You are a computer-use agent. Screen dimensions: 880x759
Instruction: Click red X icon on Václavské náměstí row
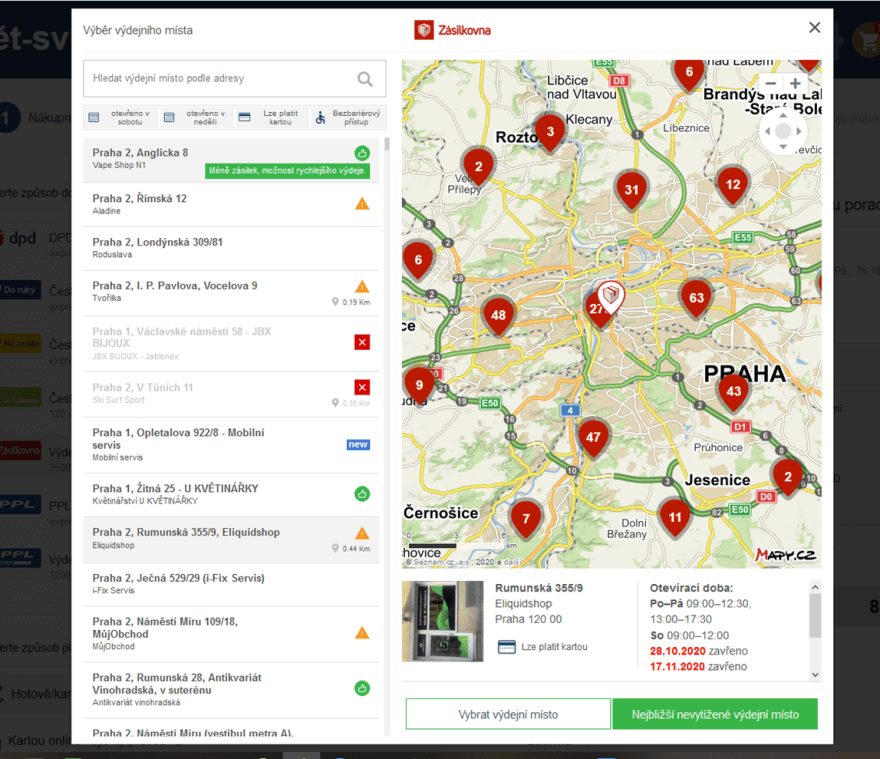point(362,342)
